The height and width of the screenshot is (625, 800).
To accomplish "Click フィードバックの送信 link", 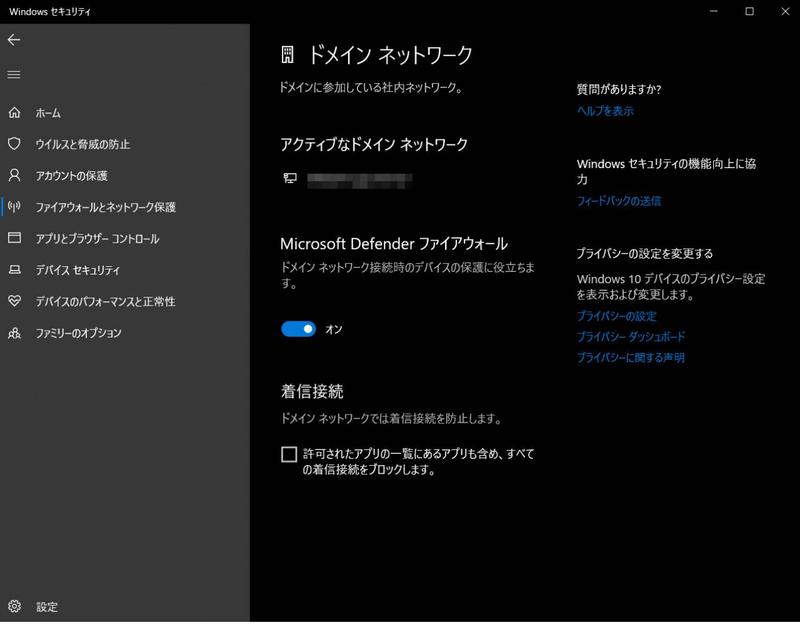I will [x=619, y=201].
